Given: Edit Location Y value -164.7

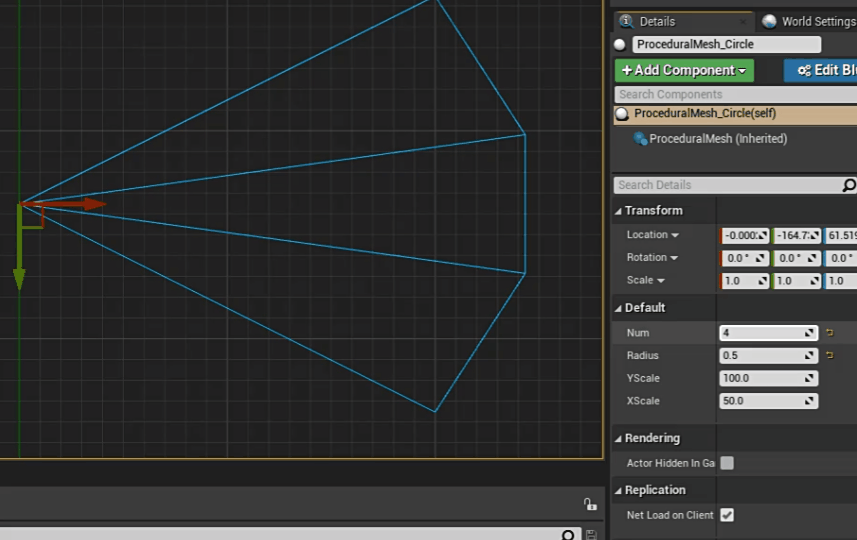Looking at the screenshot, I should point(797,236).
